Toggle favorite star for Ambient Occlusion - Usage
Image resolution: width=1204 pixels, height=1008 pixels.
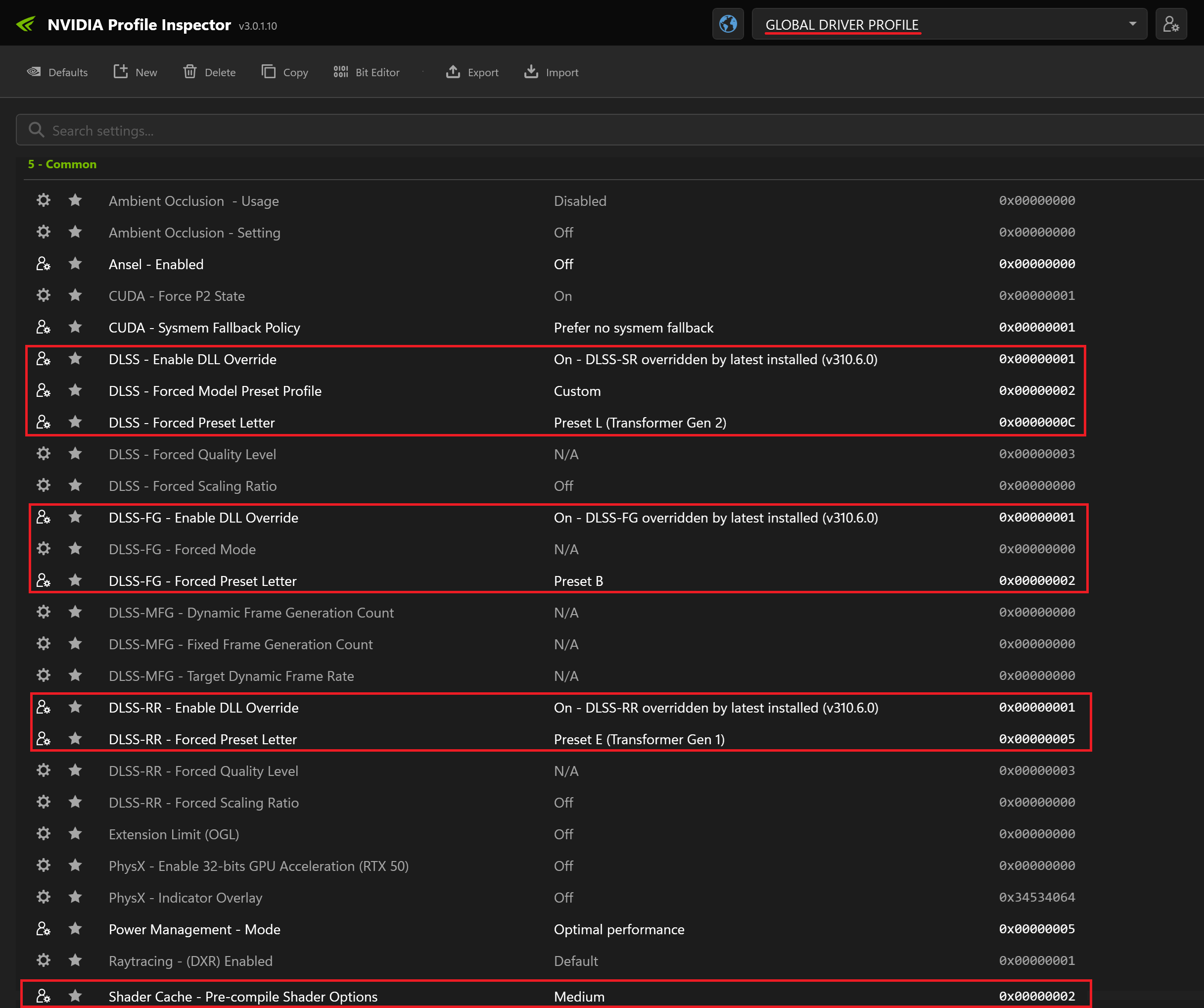75,200
